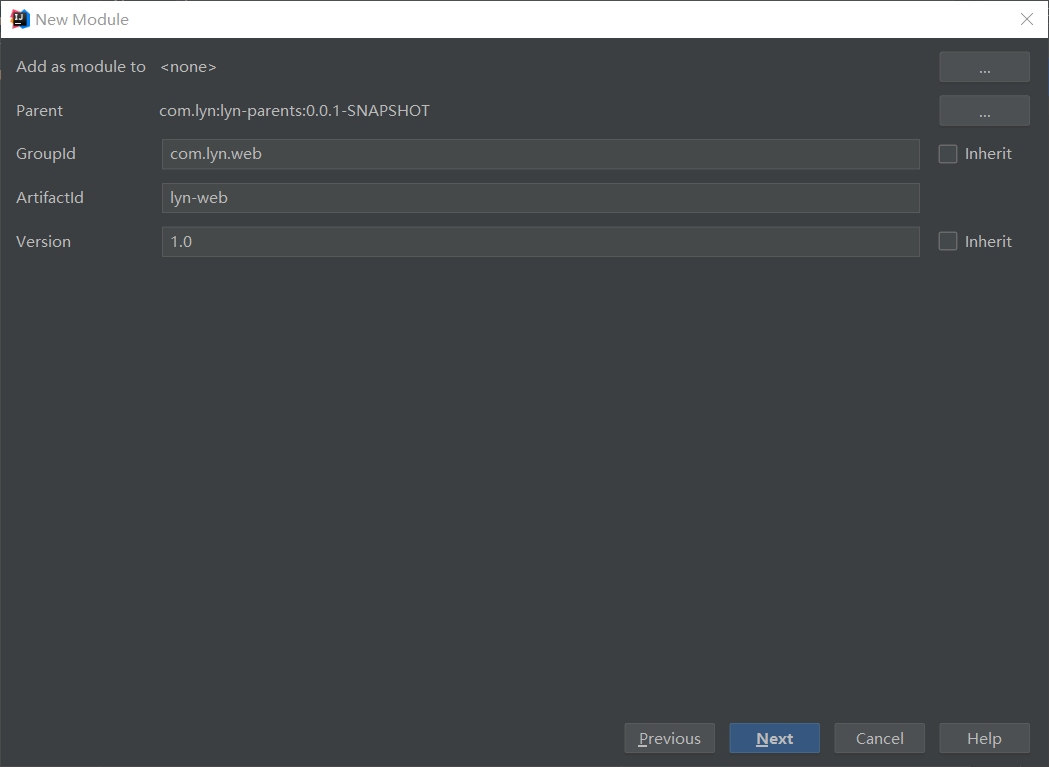The width and height of the screenshot is (1049, 767).
Task: Click the <none> module value text
Action: tap(188, 67)
